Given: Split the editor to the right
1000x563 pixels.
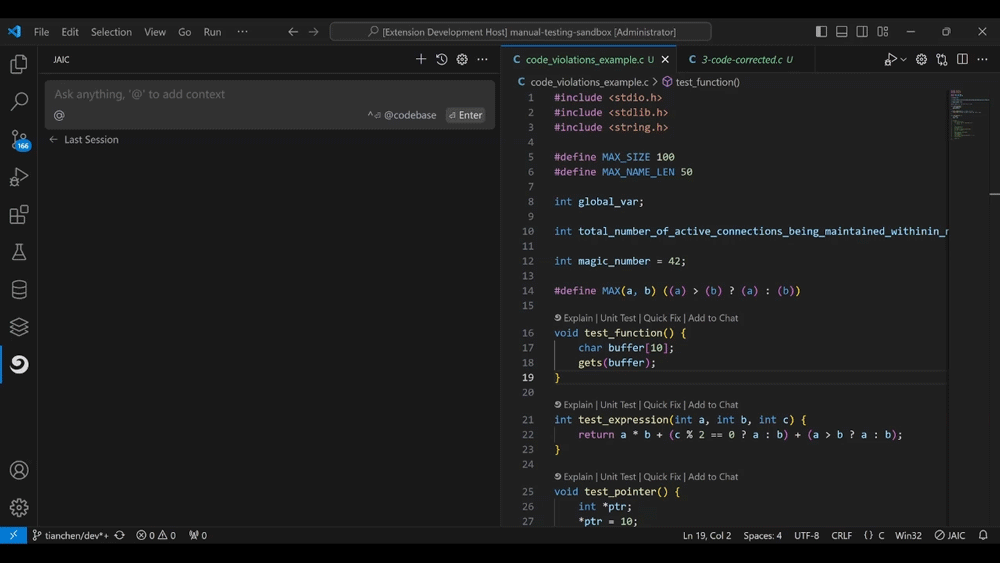Looking at the screenshot, I should (x=962, y=59).
